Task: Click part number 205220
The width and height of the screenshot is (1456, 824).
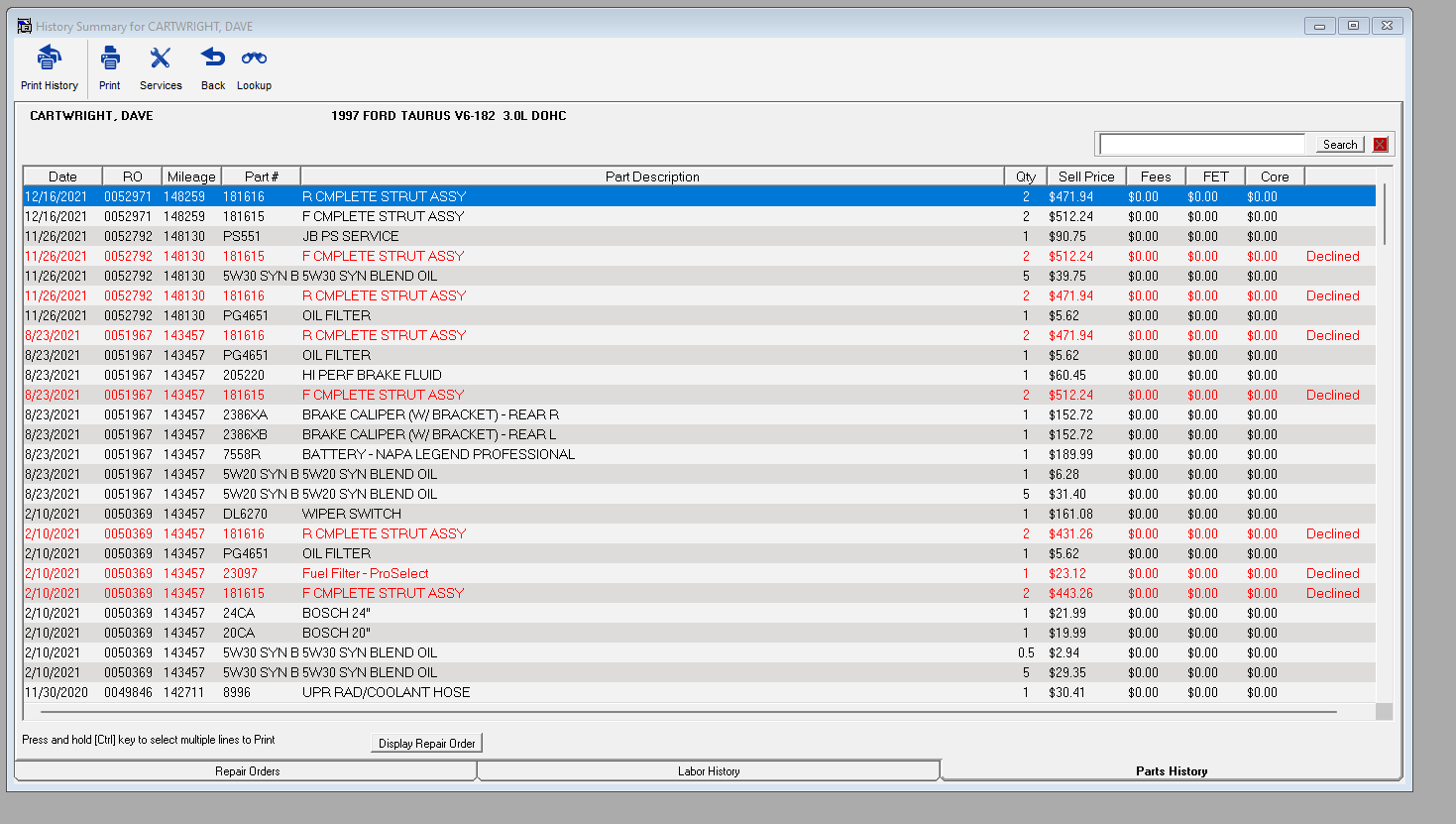Action: (244, 375)
